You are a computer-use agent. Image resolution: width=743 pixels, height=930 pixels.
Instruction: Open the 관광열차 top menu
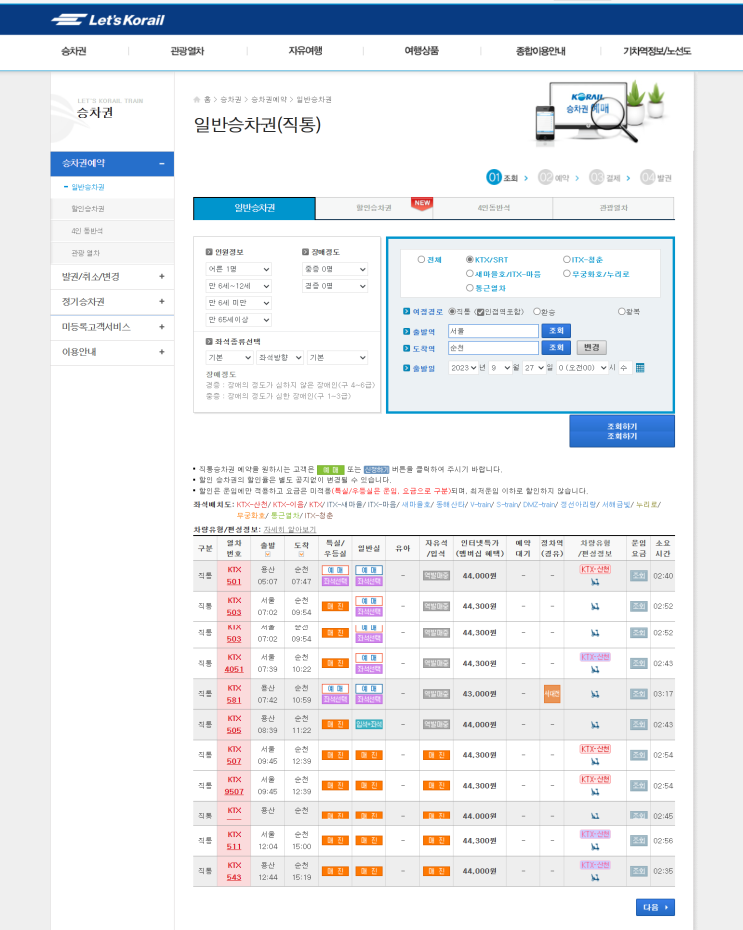click(187, 52)
